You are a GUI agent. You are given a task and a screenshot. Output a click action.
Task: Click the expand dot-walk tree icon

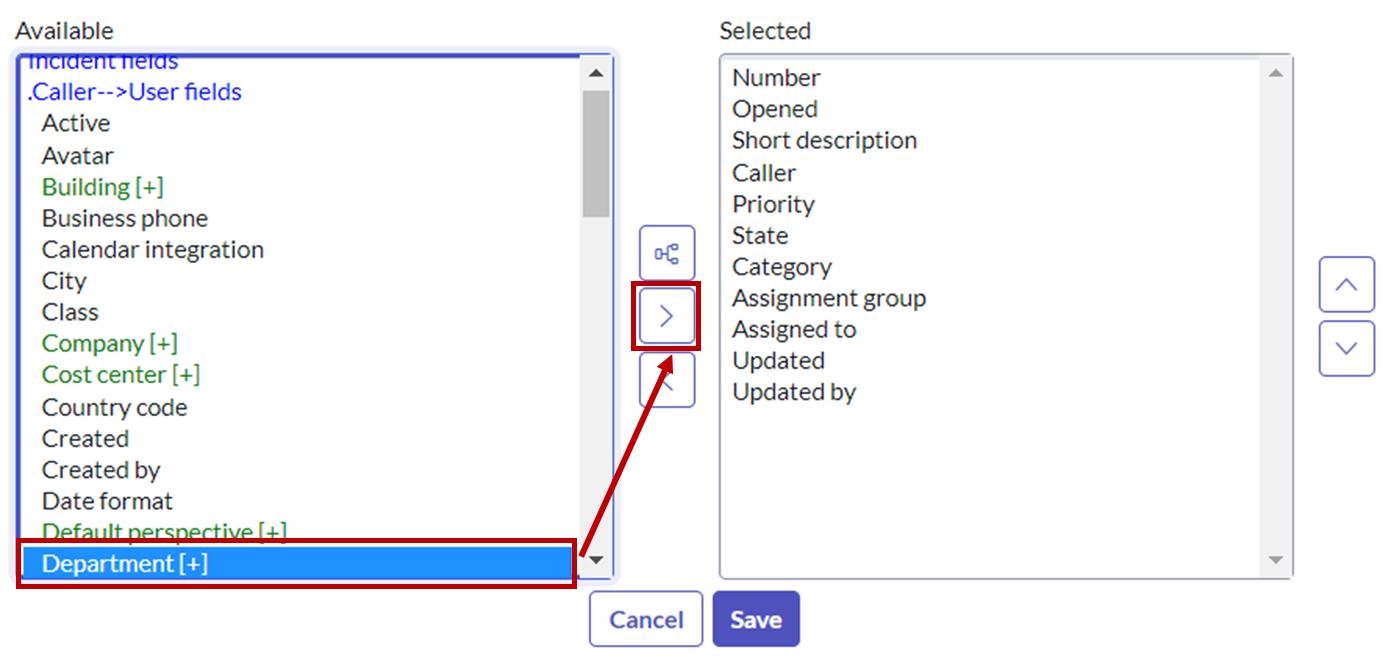tap(665, 252)
